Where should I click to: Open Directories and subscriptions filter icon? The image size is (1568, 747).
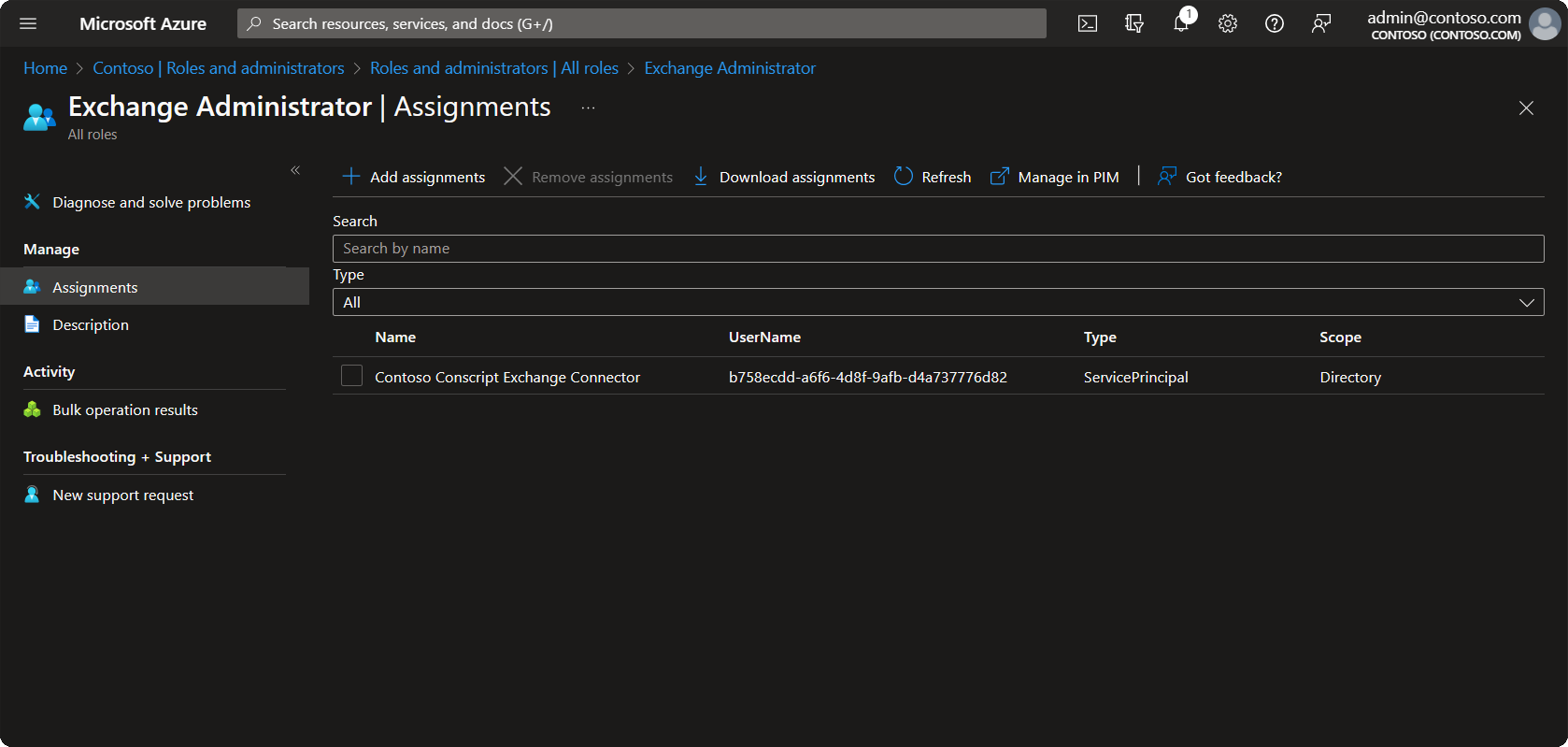pos(1134,23)
